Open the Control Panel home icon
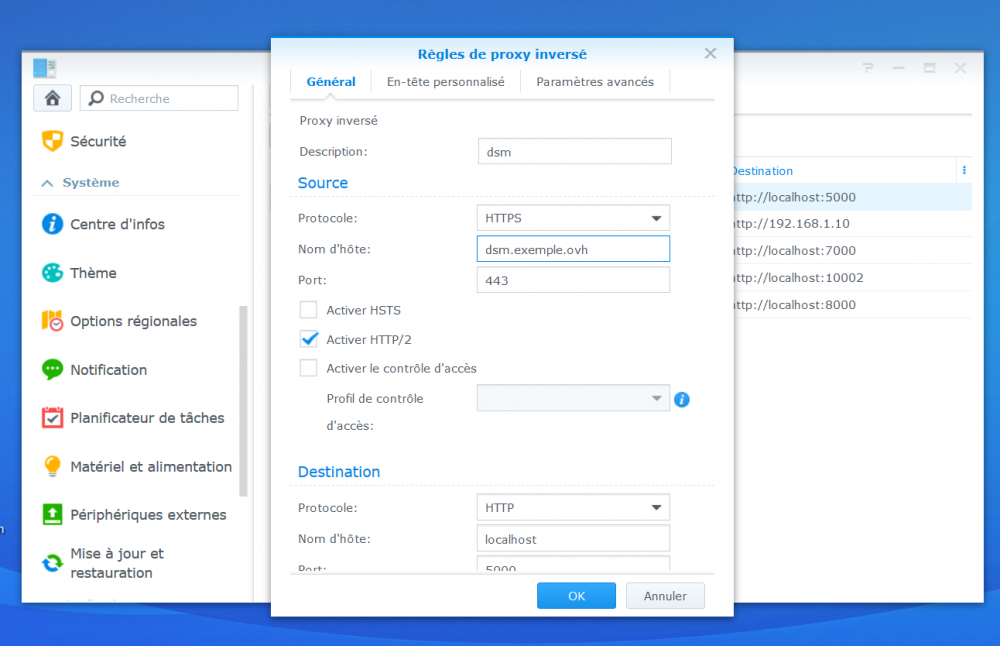Screen dimensions: 1000x646 coord(52,98)
